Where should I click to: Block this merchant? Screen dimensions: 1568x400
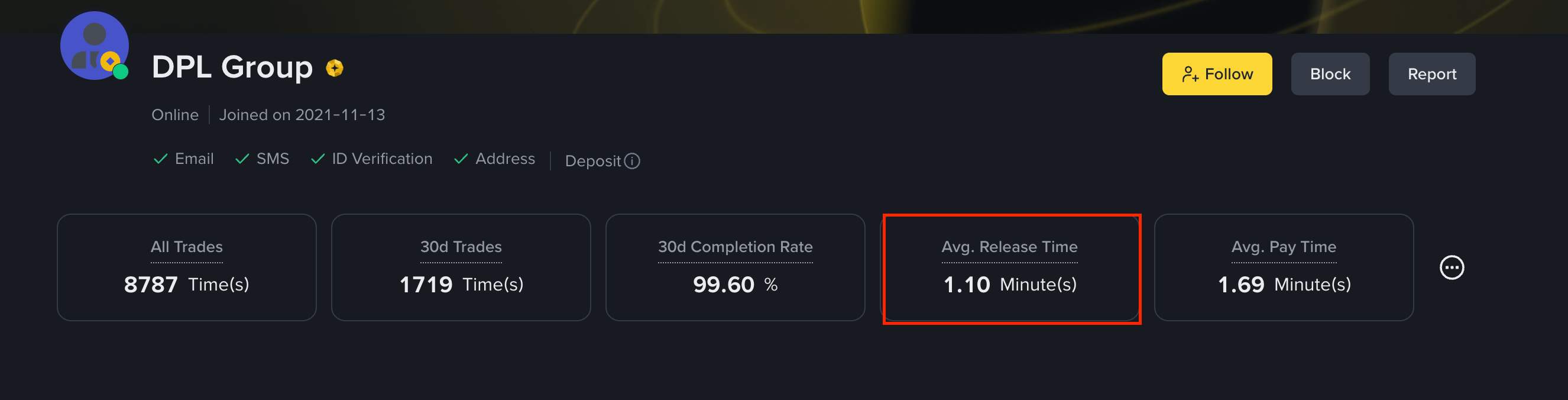(1330, 73)
